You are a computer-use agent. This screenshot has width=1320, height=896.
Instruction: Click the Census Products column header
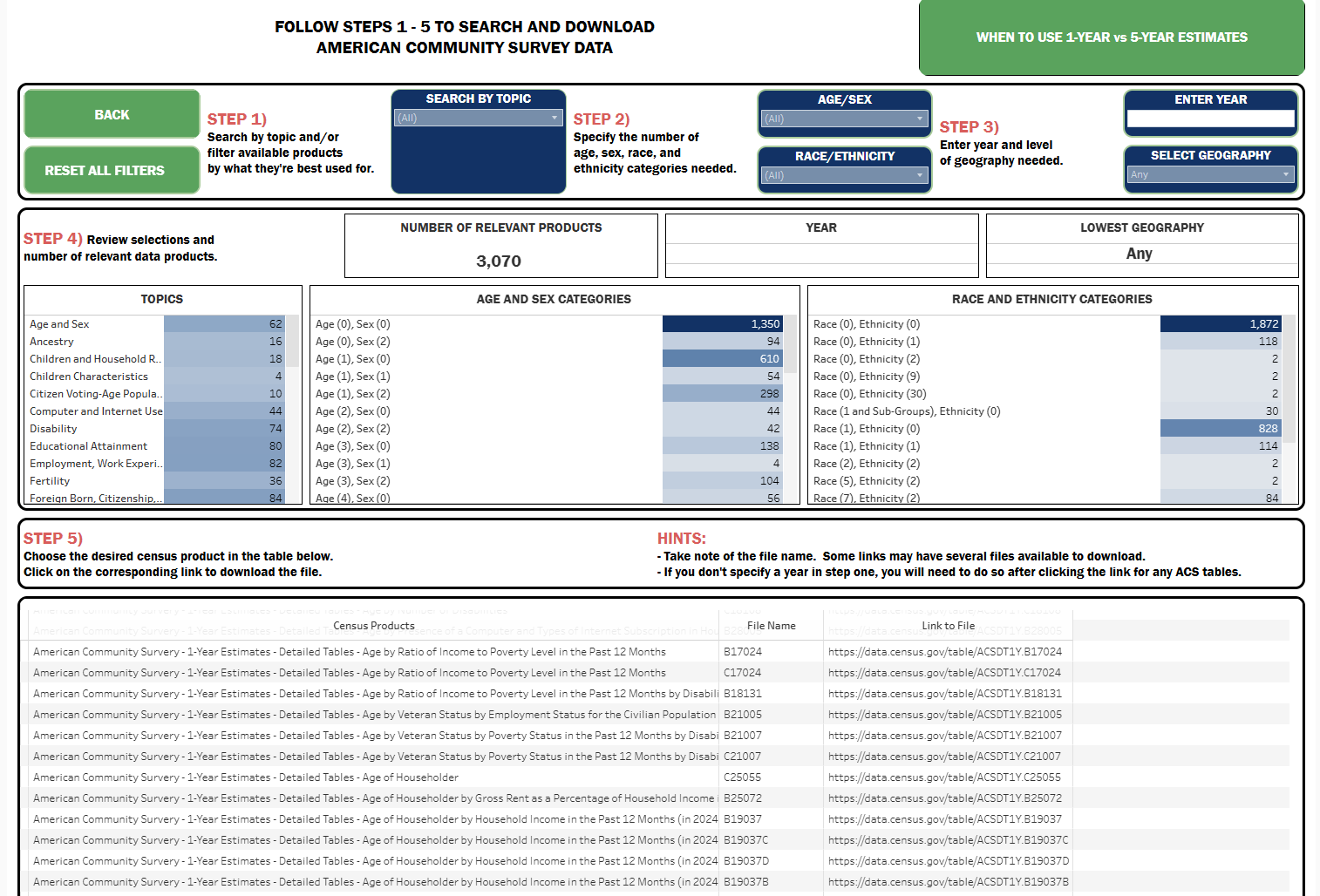coord(374,626)
